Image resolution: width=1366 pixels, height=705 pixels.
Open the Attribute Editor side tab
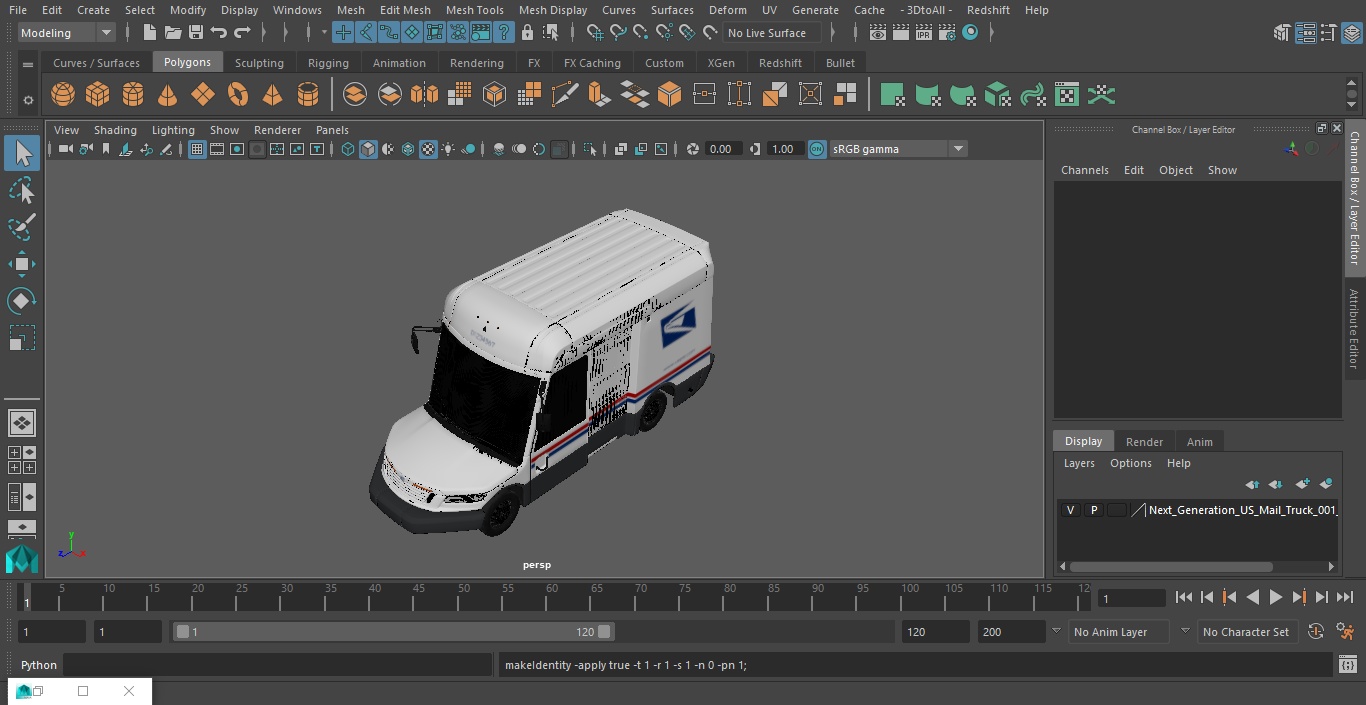click(1354, 329)
